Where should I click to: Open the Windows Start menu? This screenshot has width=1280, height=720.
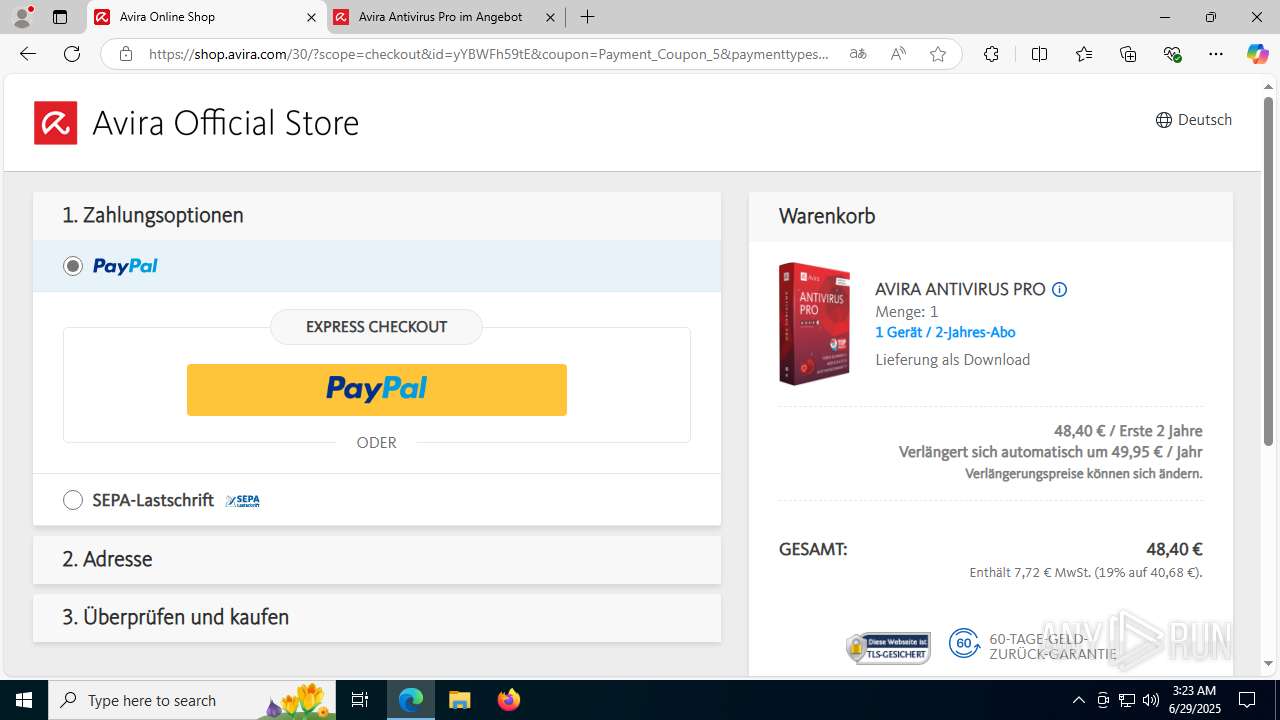point(24,700)
